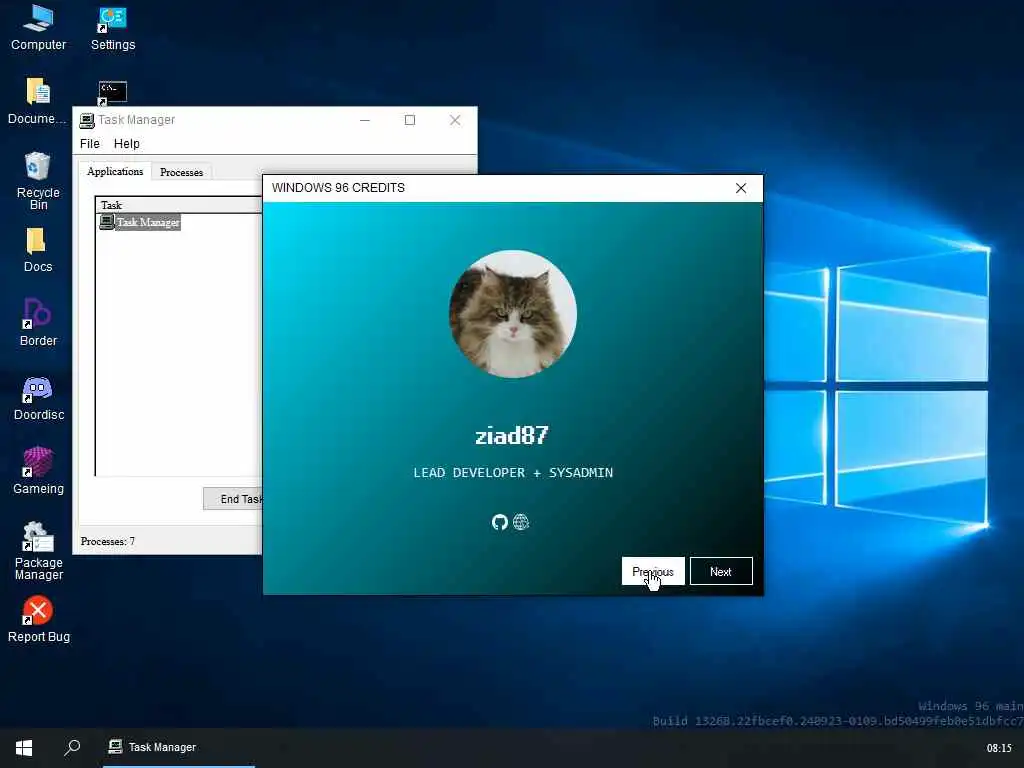The width and height of the screenshot is (1024, 768).
Task: Close the Task Manager window
Action: pos(455,120)
